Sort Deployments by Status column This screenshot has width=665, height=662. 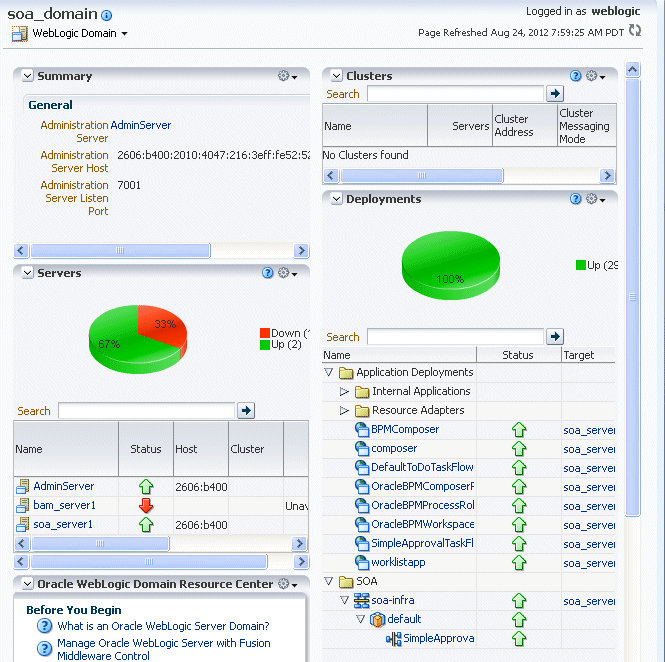[518, 355]
